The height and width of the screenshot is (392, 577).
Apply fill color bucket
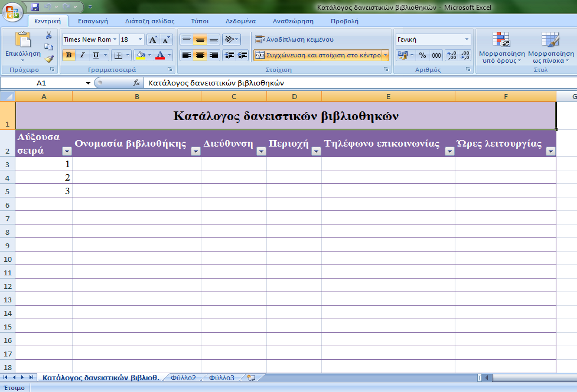pos(141,55)
